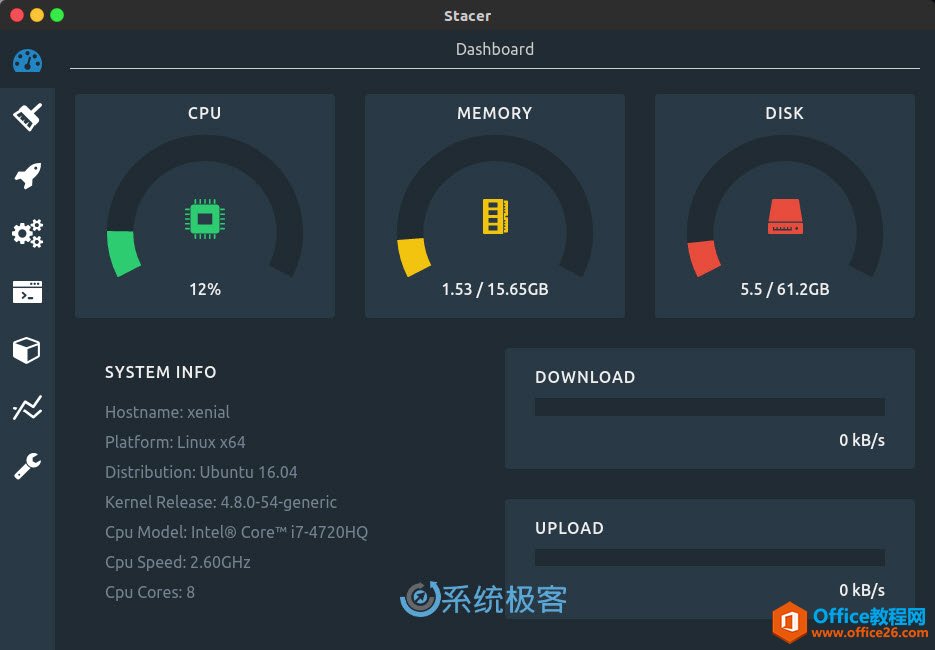Maximize the window with green button
The image size is (935, 650).
point(57,15)
